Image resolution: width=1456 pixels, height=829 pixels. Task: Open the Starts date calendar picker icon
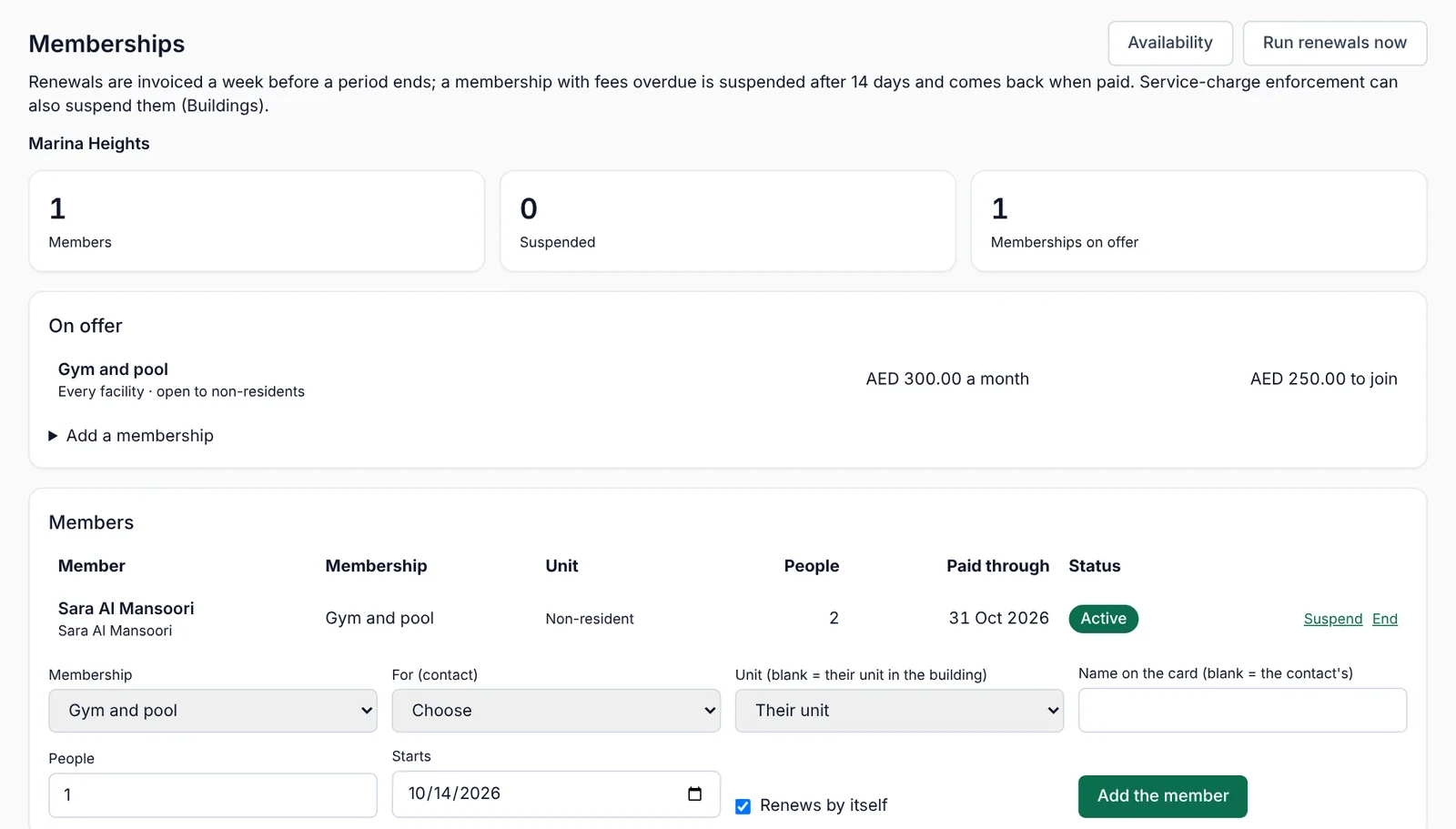[694, 794]
